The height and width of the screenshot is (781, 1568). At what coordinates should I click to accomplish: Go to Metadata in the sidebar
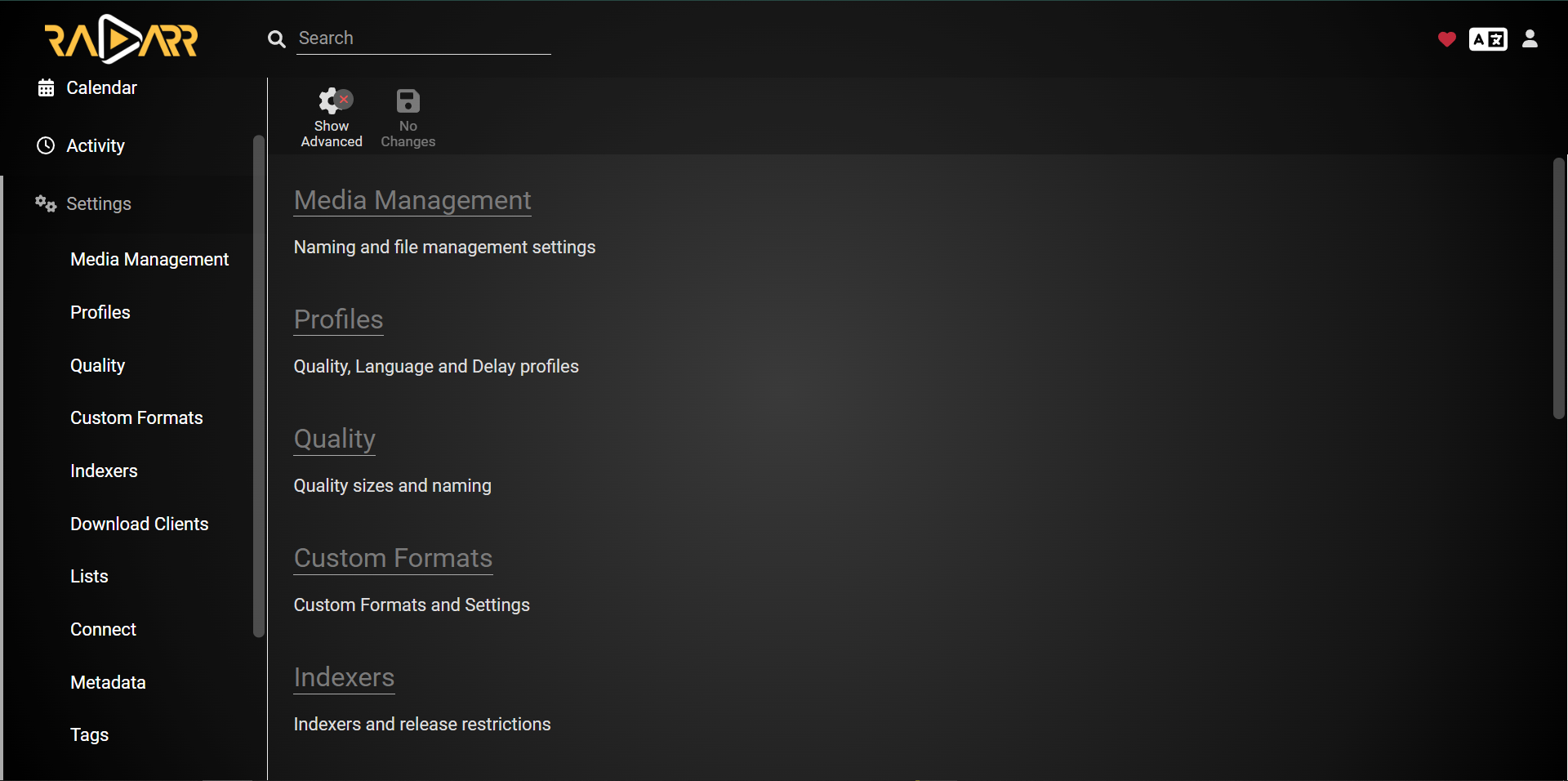coord(108,682)
